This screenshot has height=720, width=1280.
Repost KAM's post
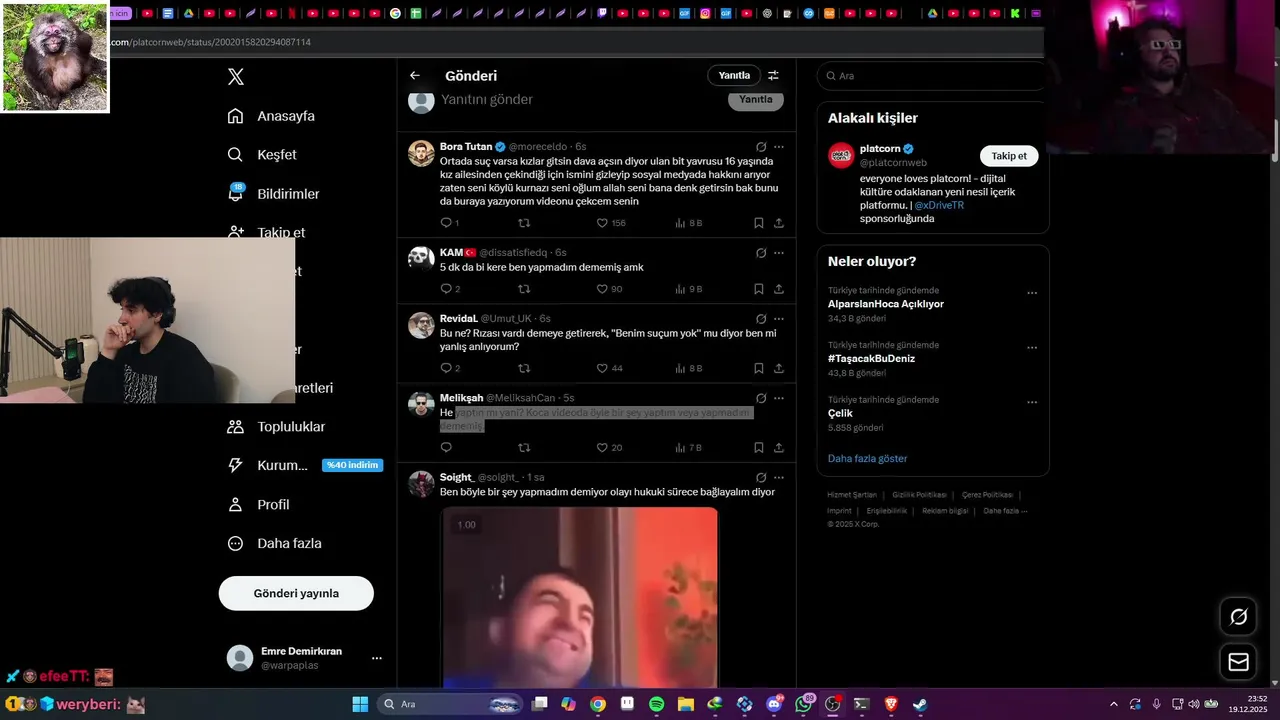524,289
